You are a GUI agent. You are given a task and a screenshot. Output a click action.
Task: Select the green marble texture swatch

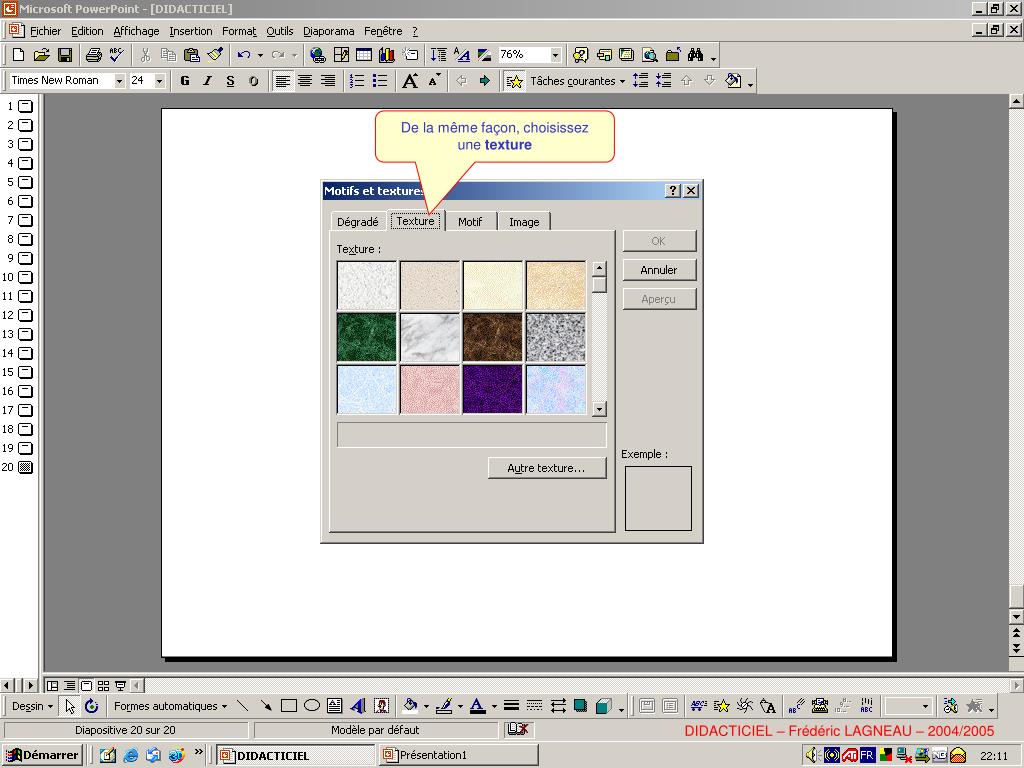point(366,337)
